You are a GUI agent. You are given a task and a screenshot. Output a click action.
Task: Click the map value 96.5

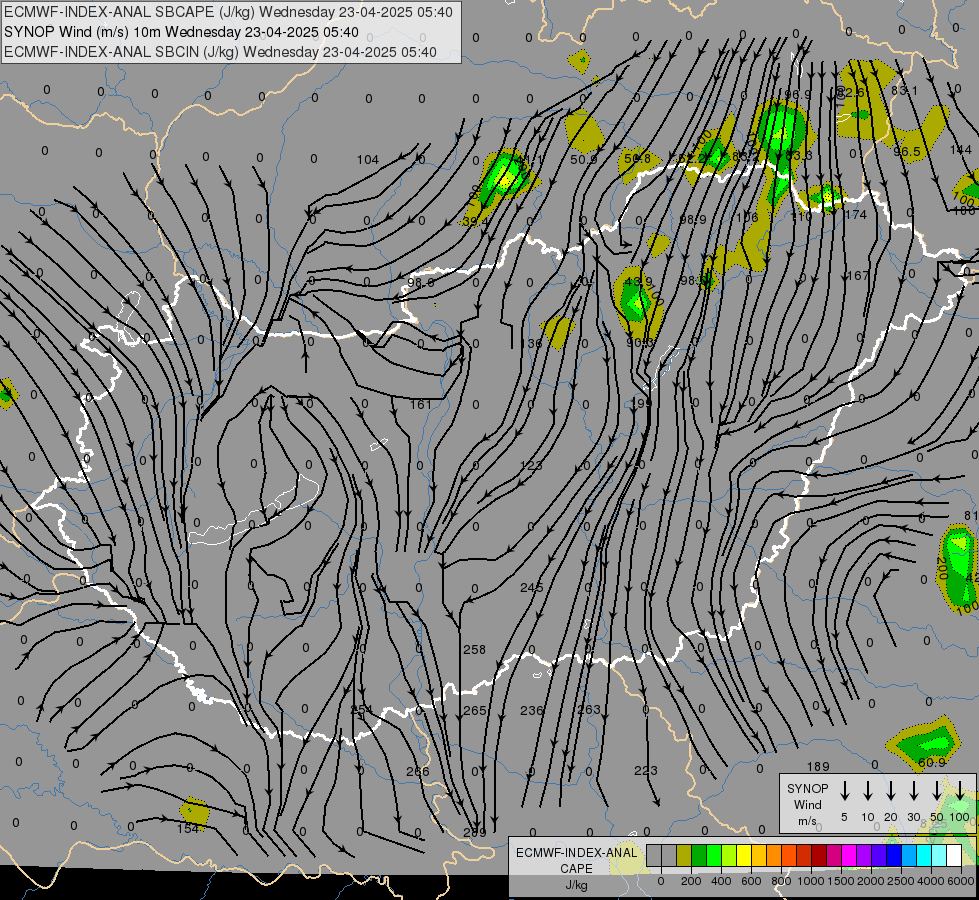click(x=907, y=152)
